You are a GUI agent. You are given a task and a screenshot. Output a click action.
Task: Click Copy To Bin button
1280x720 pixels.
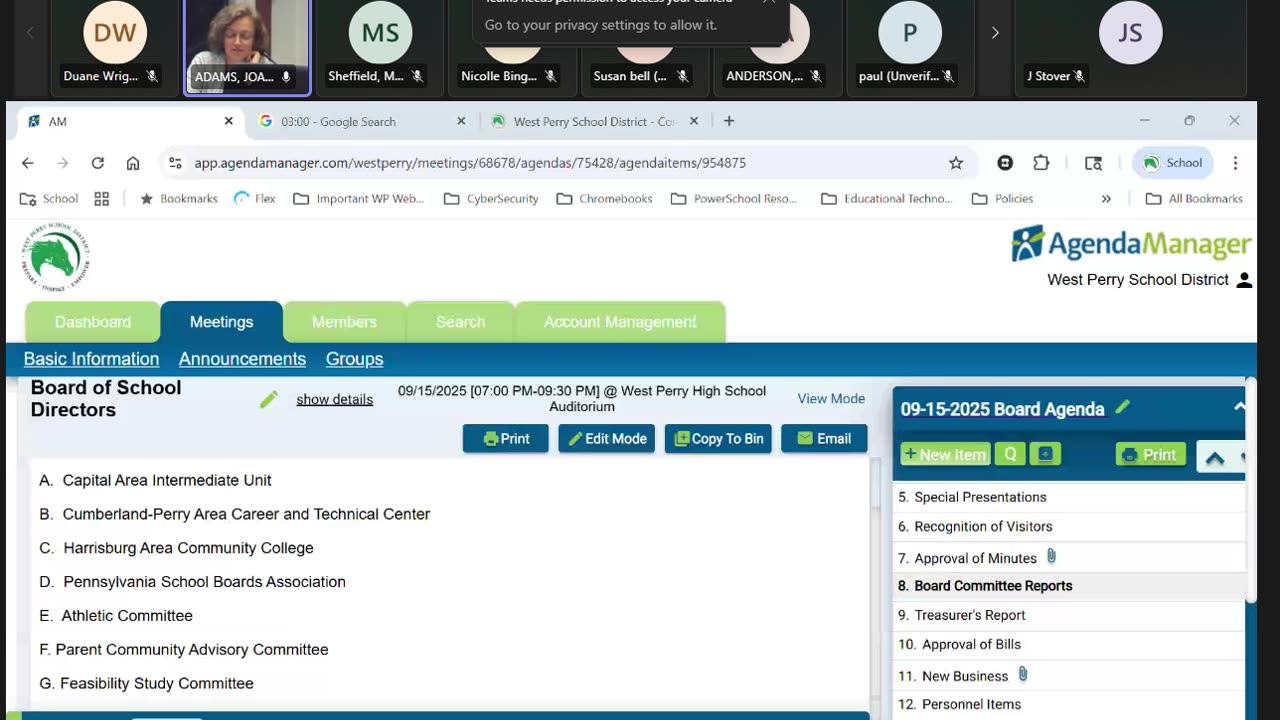click(x=719, y=439)
